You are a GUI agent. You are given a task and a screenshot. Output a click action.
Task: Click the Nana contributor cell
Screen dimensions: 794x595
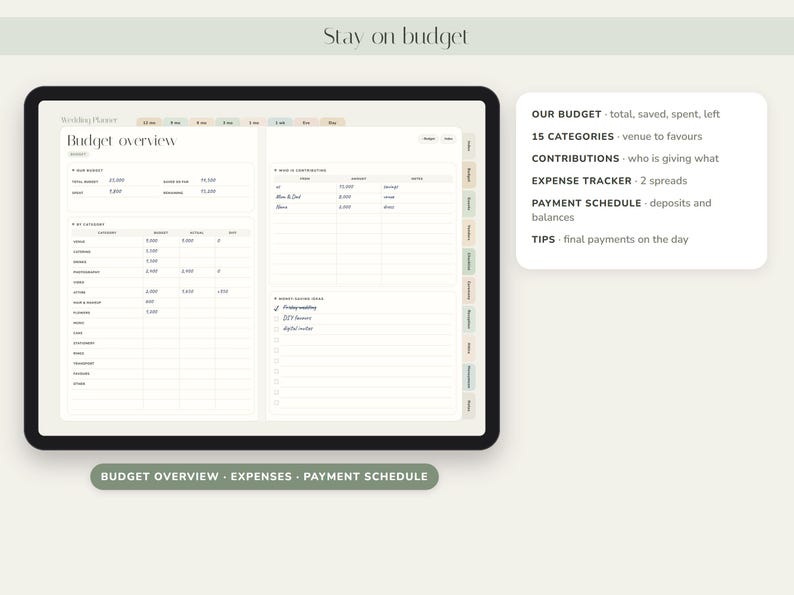pyautogui.click(x=305, y=207)
